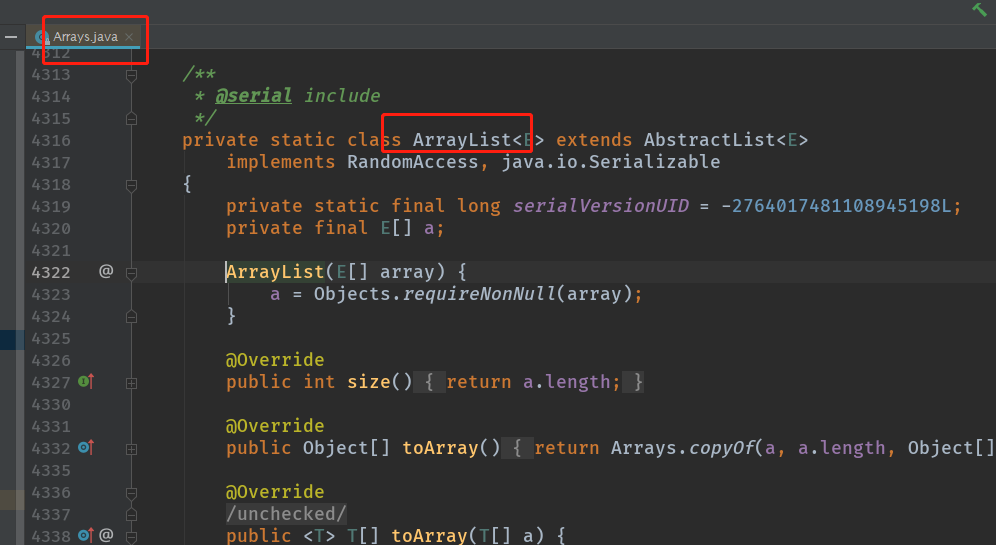Collapse class body fold at line 4318
The width and height of the screenshot is (996, 545).
[x=131, y=185]
